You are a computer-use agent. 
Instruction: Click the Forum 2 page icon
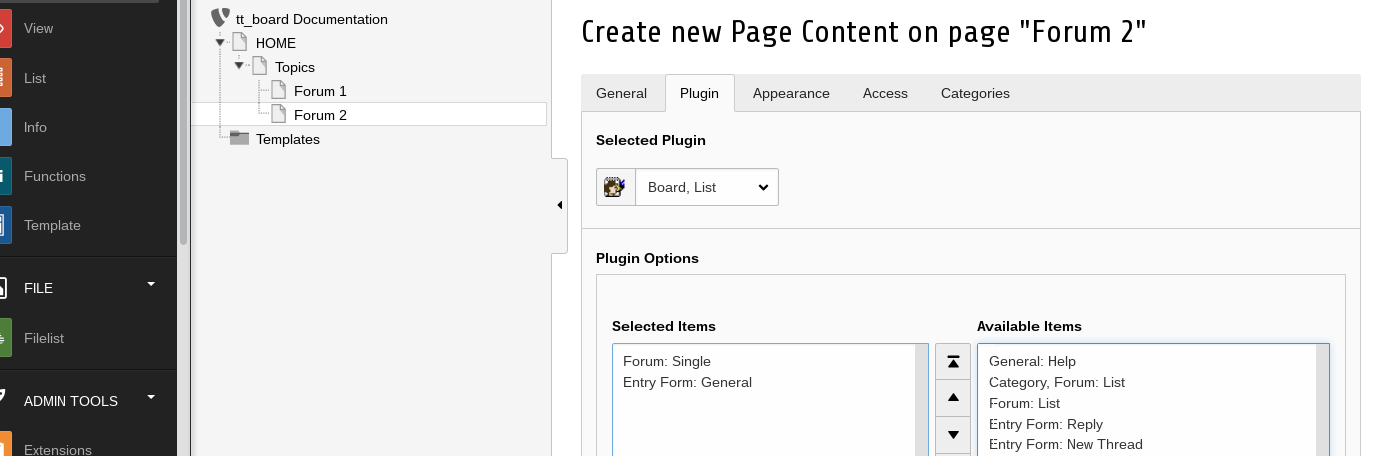[x=279, y=114]
